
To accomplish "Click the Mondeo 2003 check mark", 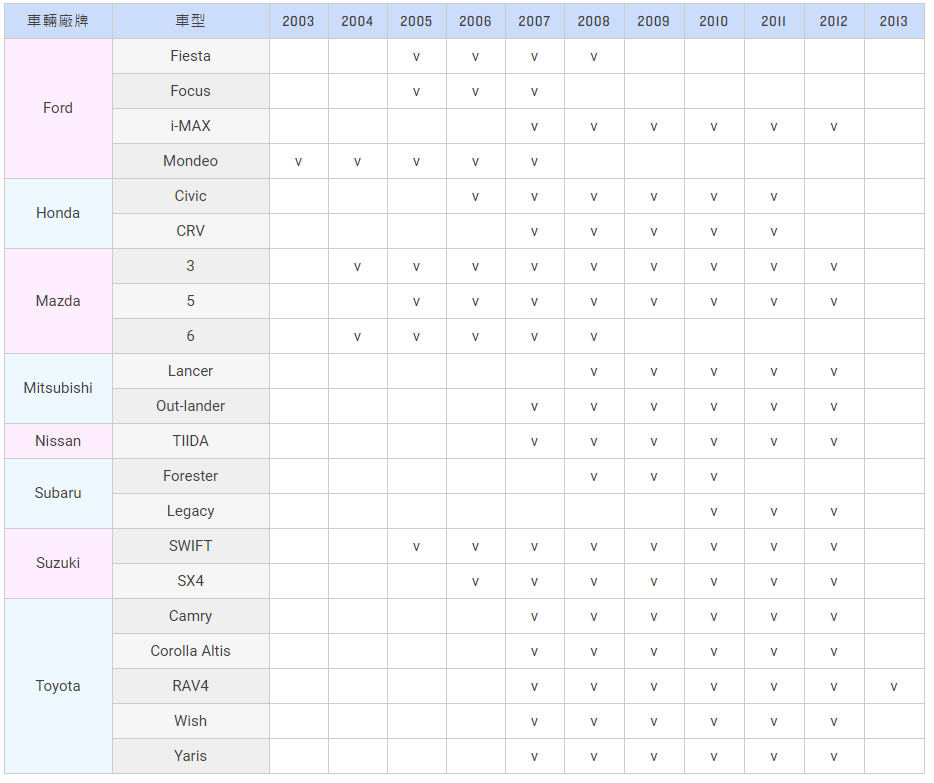I will tap(298, 161).
